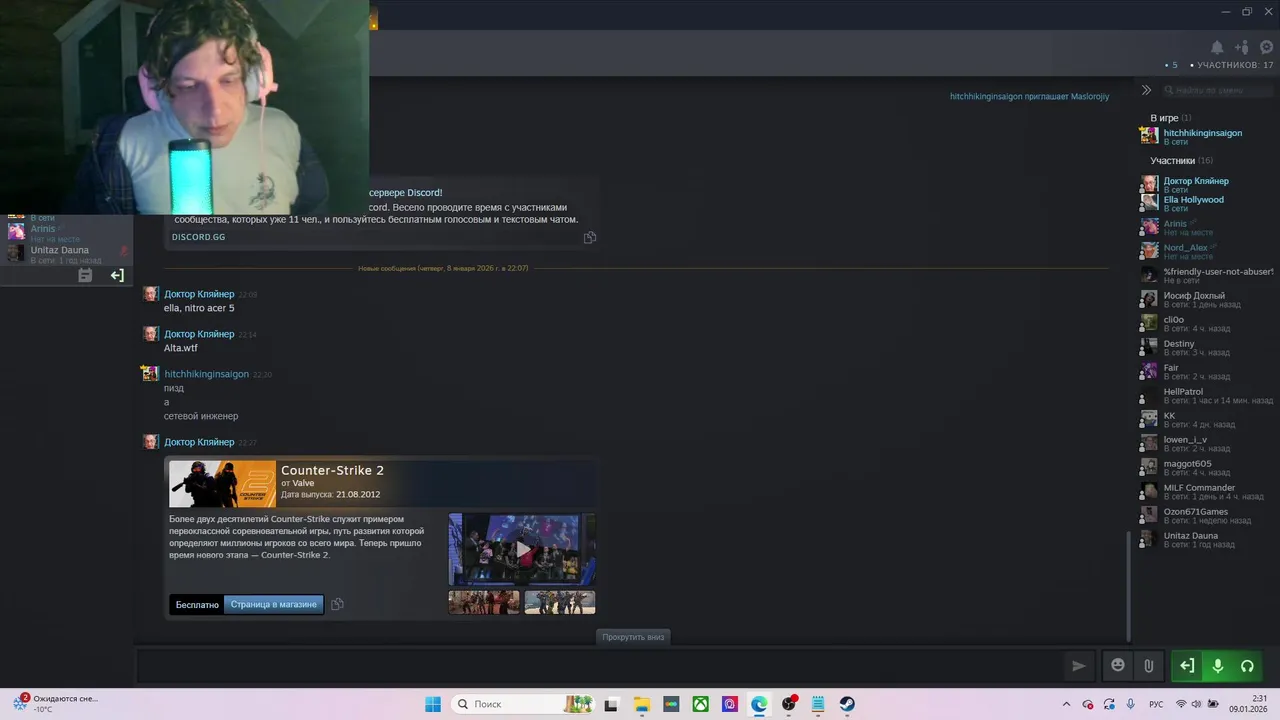
Task: Open Arinis avatar in right member list
Action: point(1149,228)
